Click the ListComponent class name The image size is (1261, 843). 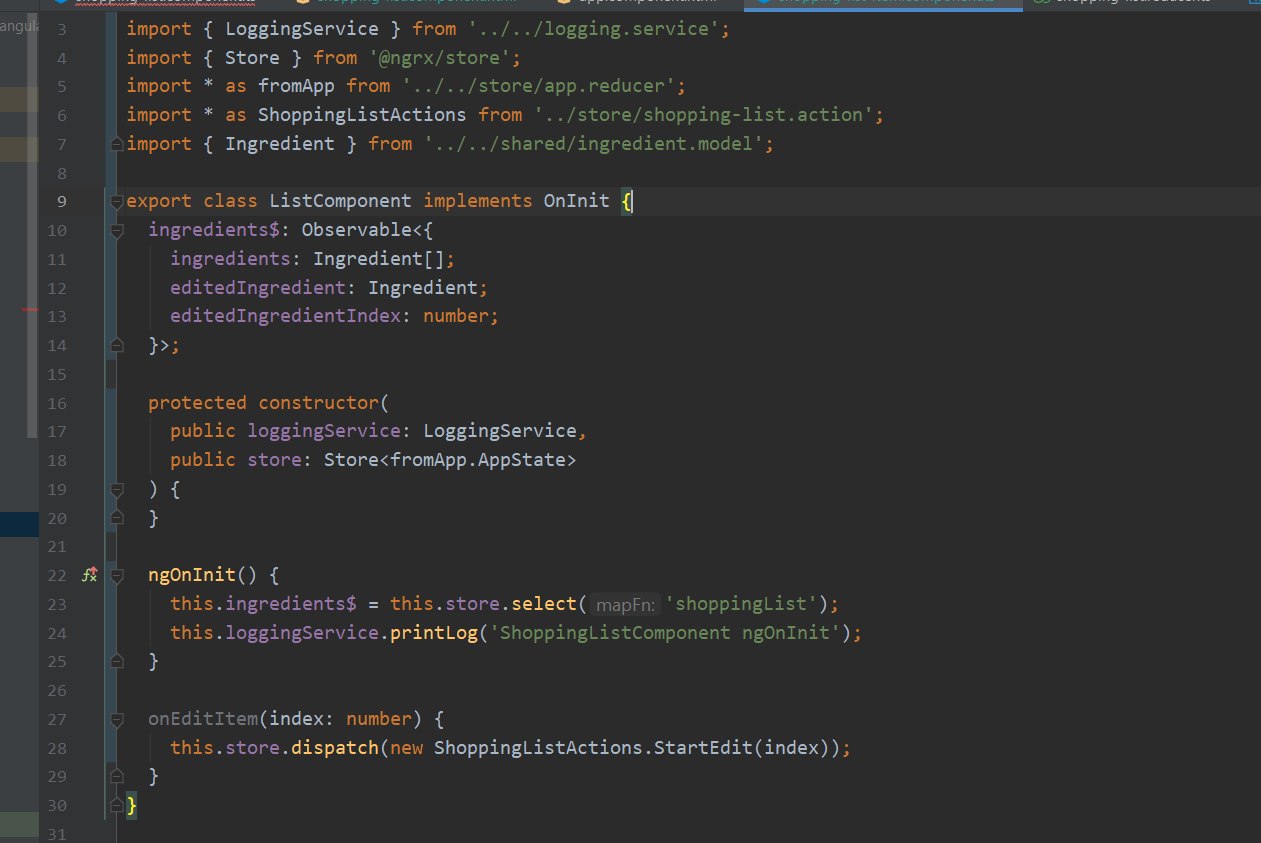pos(340,201)
